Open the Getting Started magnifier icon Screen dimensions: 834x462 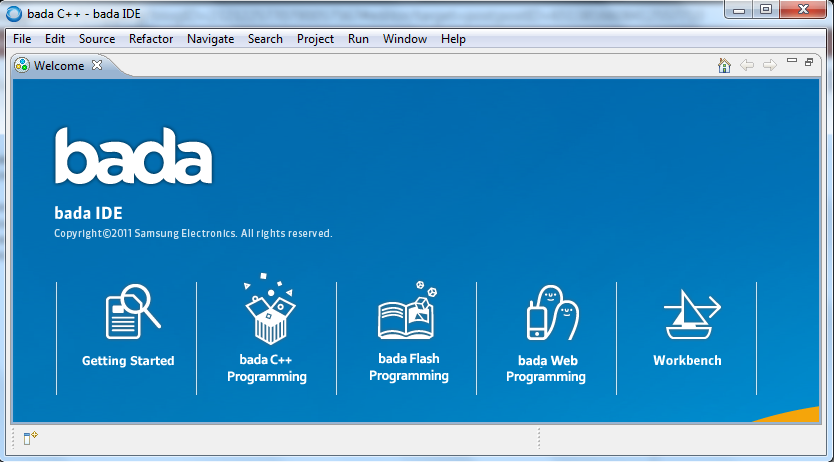tap(133, 312)
